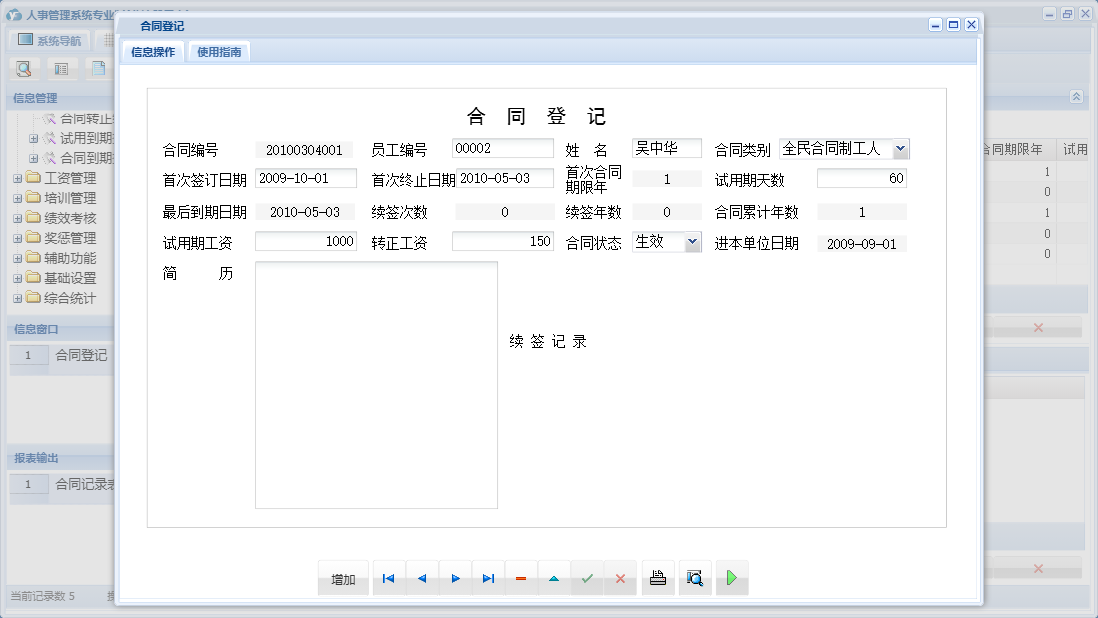
Task: Click the green run arrow icon
Action: click(x=731, y=578)
